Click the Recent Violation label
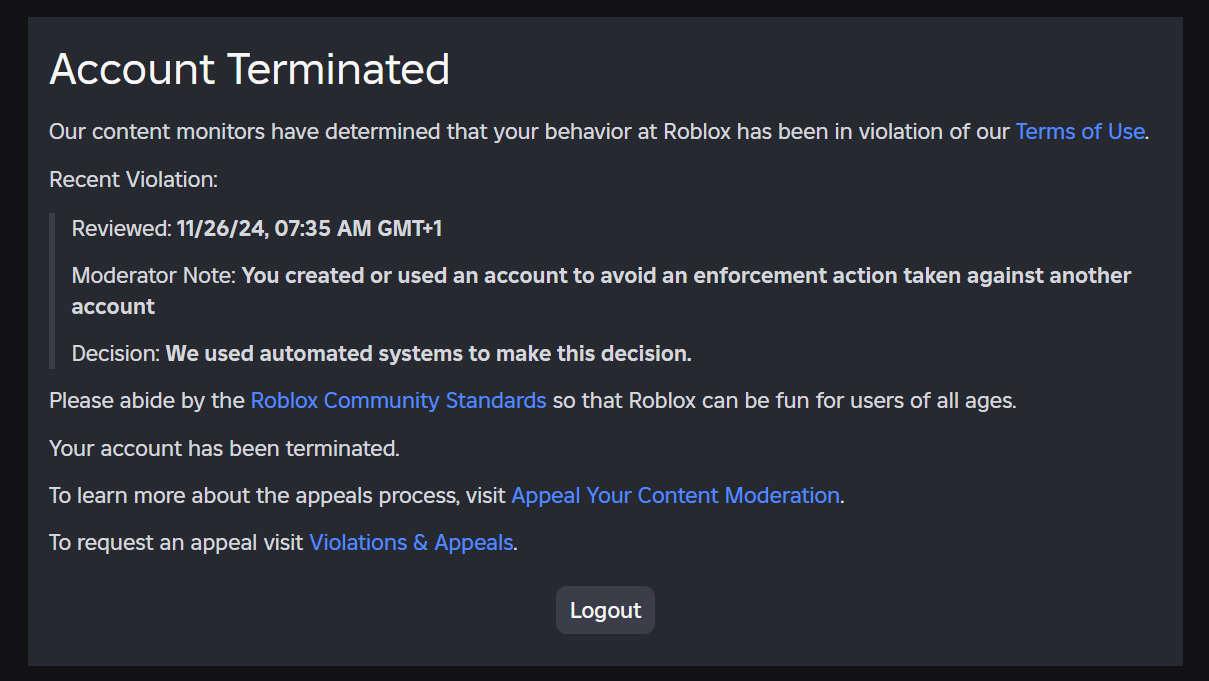The image size is (1209, 681). (133, 180)
